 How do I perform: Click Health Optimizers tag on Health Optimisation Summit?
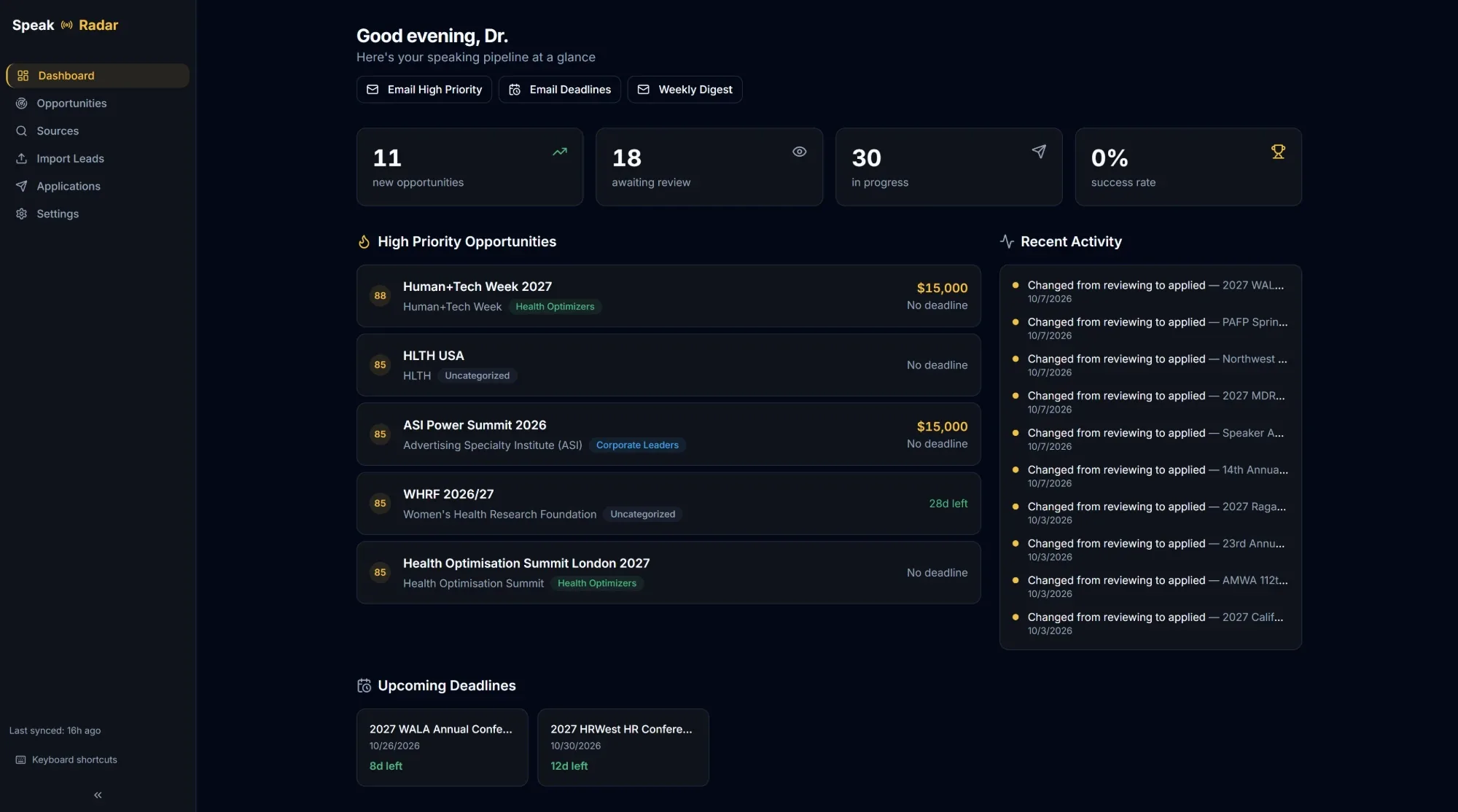[x=597, y=584]
